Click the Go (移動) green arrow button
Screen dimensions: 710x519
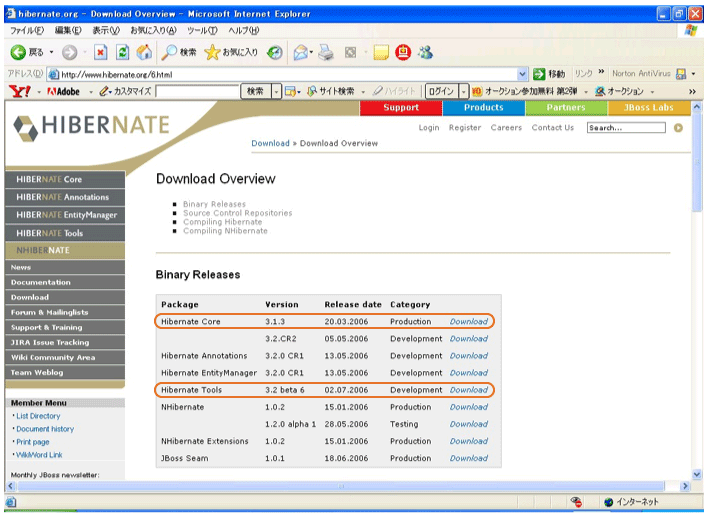[549, 74]
